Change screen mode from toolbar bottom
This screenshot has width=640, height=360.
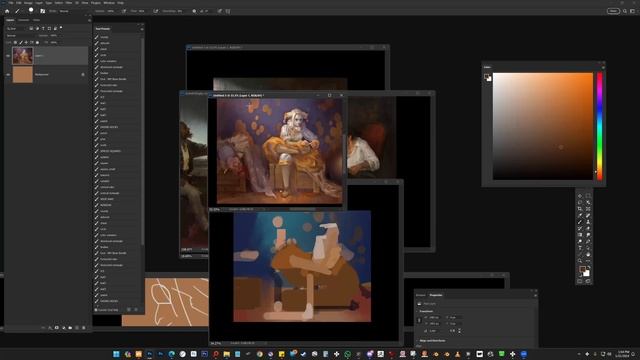tap(588, 281)
